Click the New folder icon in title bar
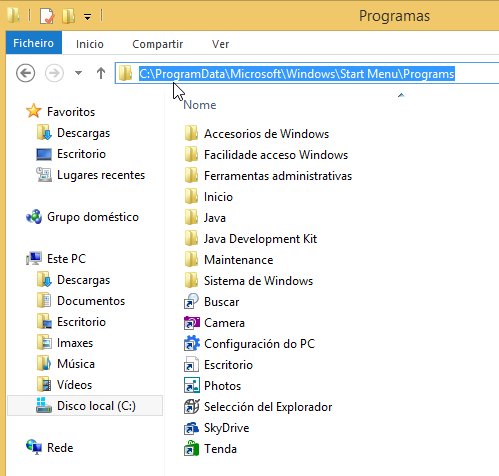Screen dimensions: 499x476 (69, 16)
